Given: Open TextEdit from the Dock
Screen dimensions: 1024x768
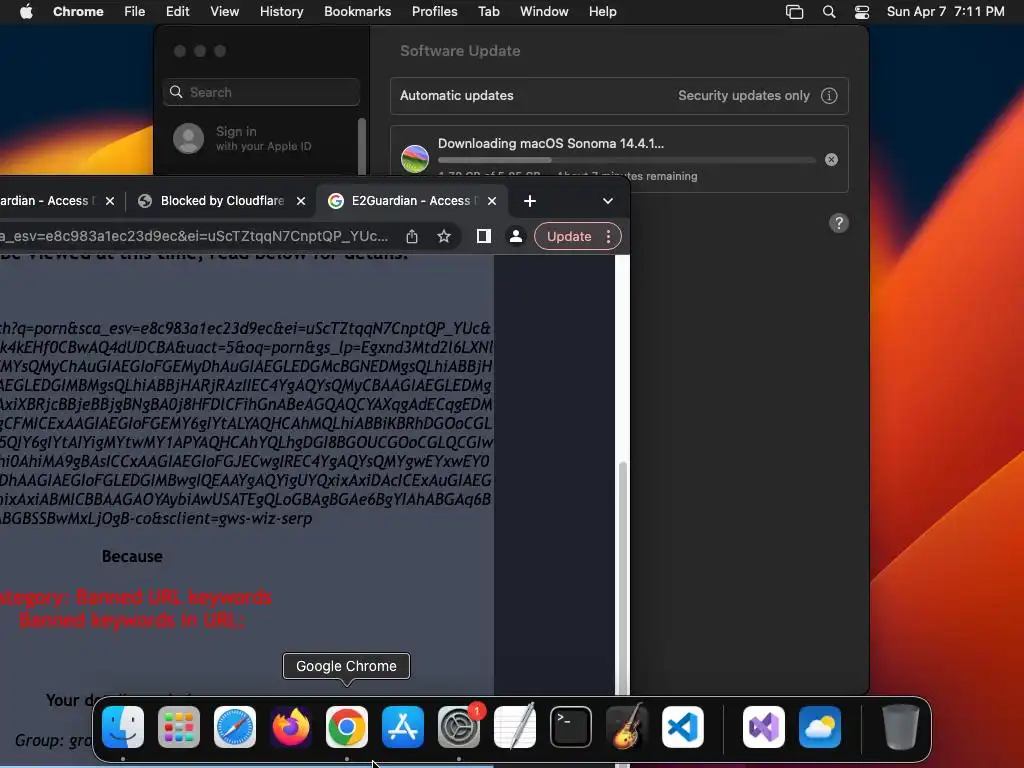Looking at the screenshot, I should coord(515,727).
